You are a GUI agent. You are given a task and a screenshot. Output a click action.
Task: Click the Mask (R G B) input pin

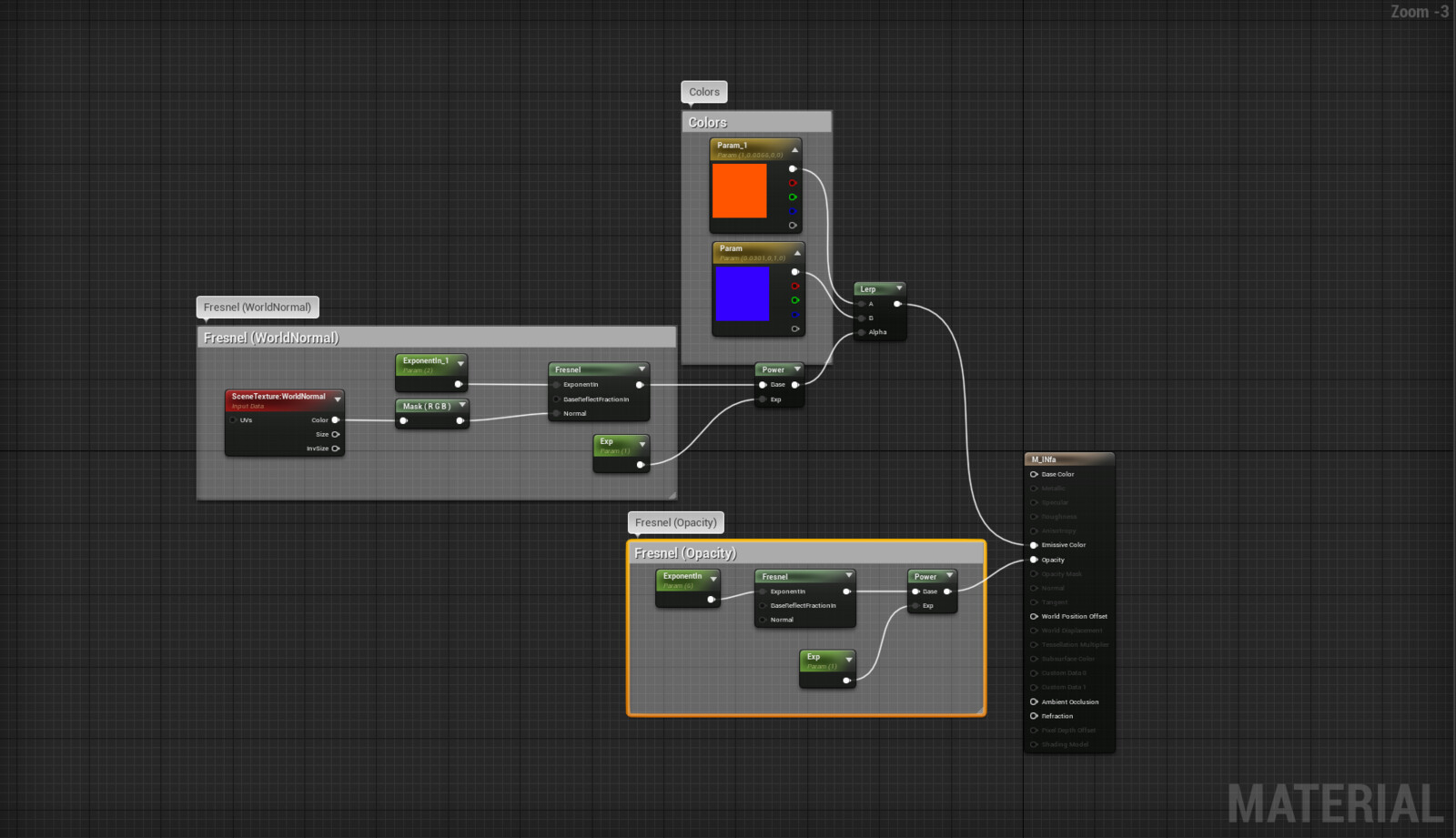point(404,420)
